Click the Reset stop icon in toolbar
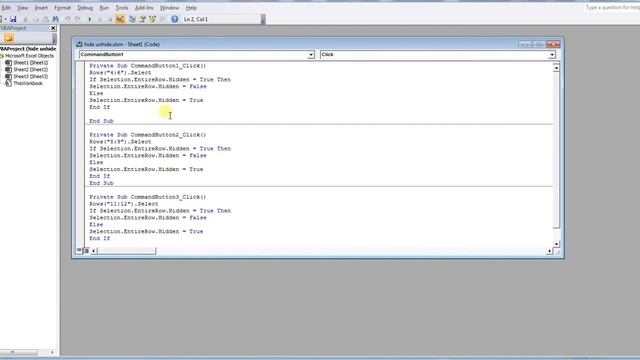Screen dimensions: 640x360 tap(110, 19)
